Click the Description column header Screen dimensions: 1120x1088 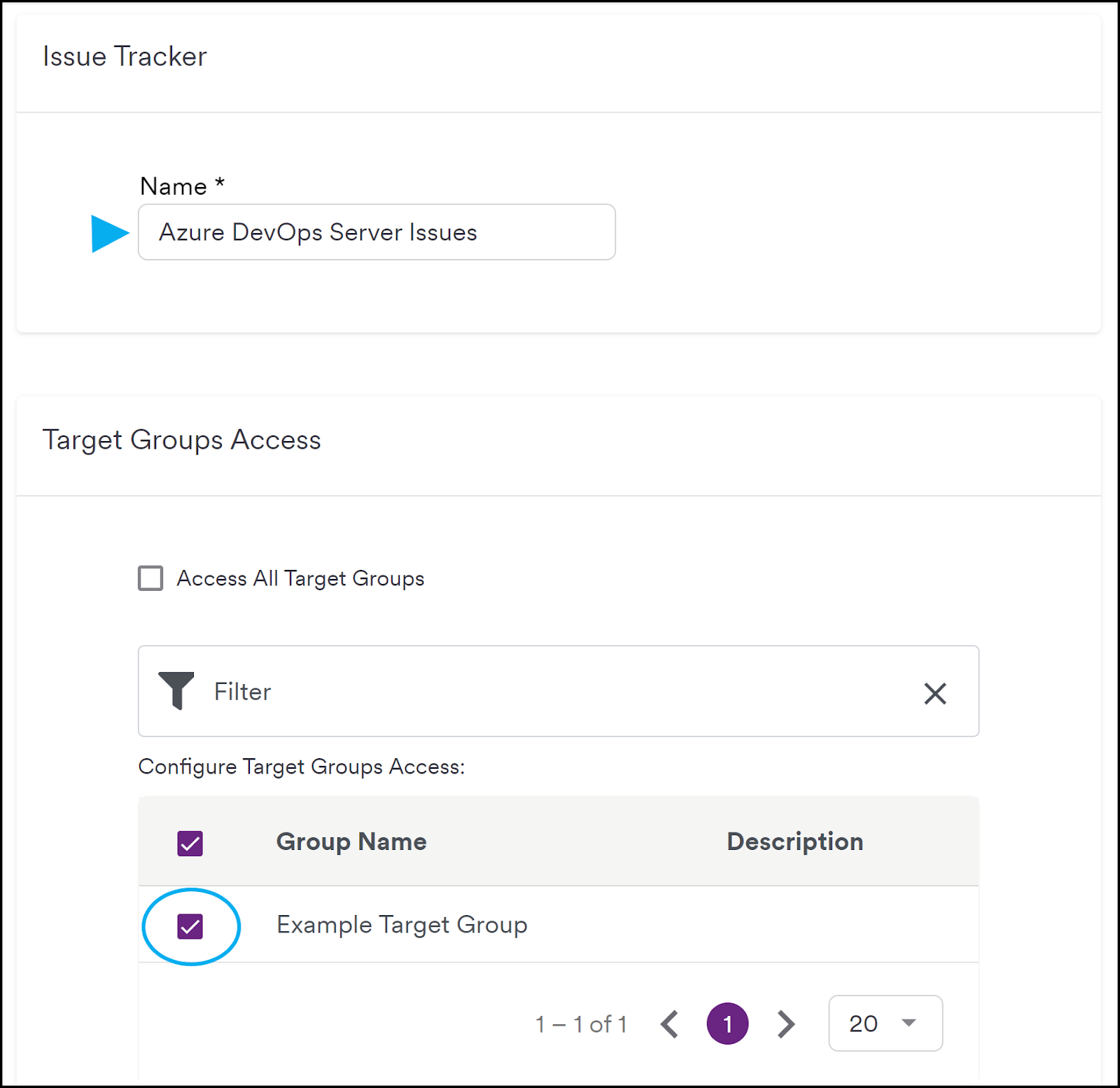pos(794,842)
